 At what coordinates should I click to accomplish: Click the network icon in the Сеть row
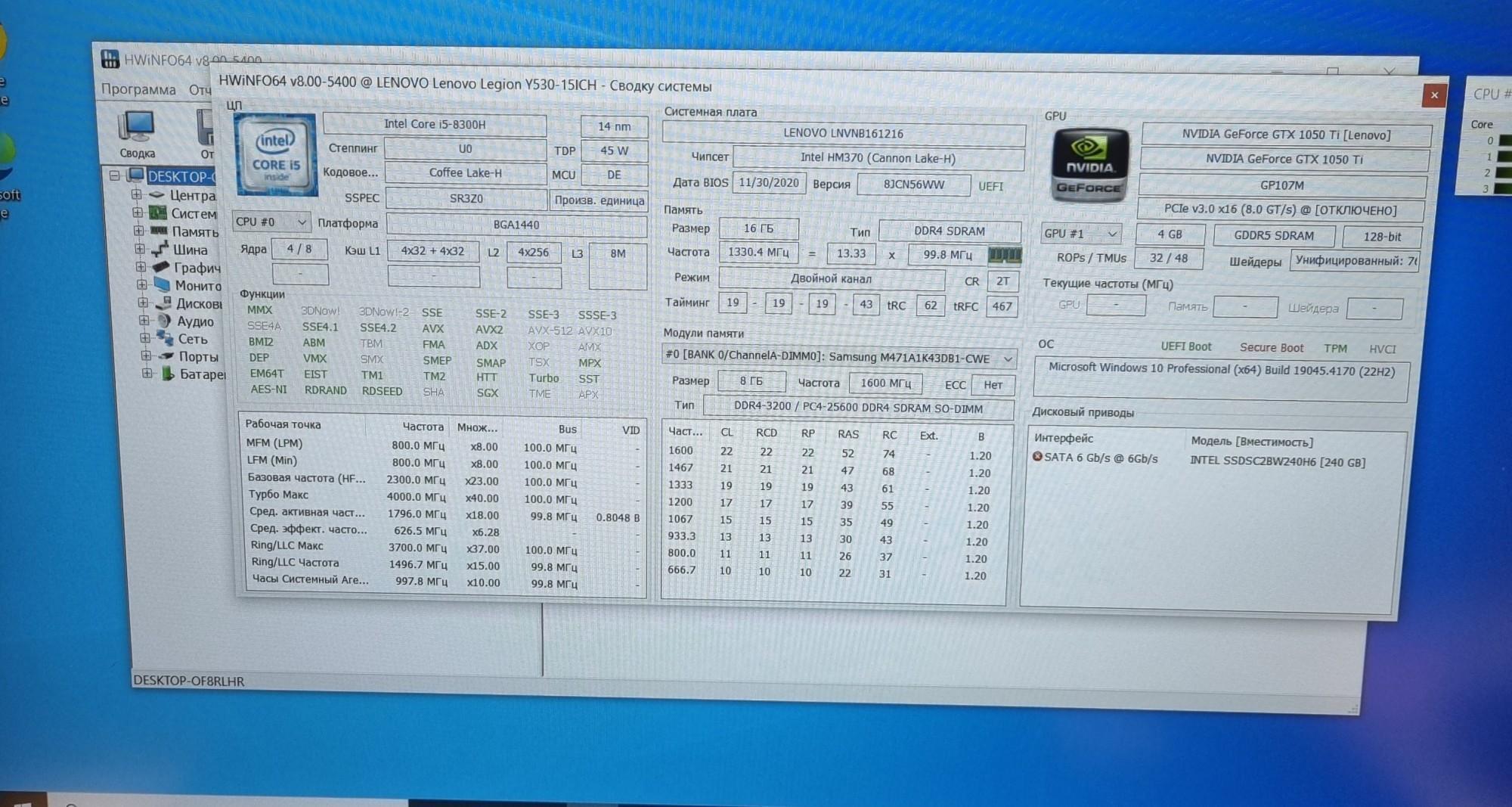point(165,338)
